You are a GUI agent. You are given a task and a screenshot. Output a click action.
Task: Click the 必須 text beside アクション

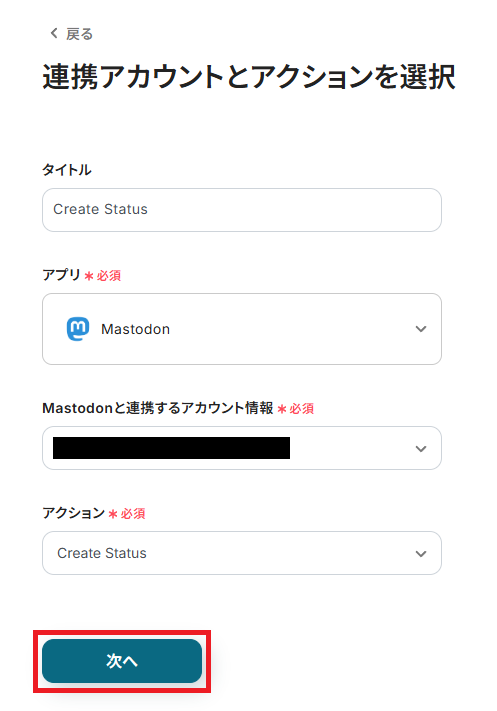point(133,514)
